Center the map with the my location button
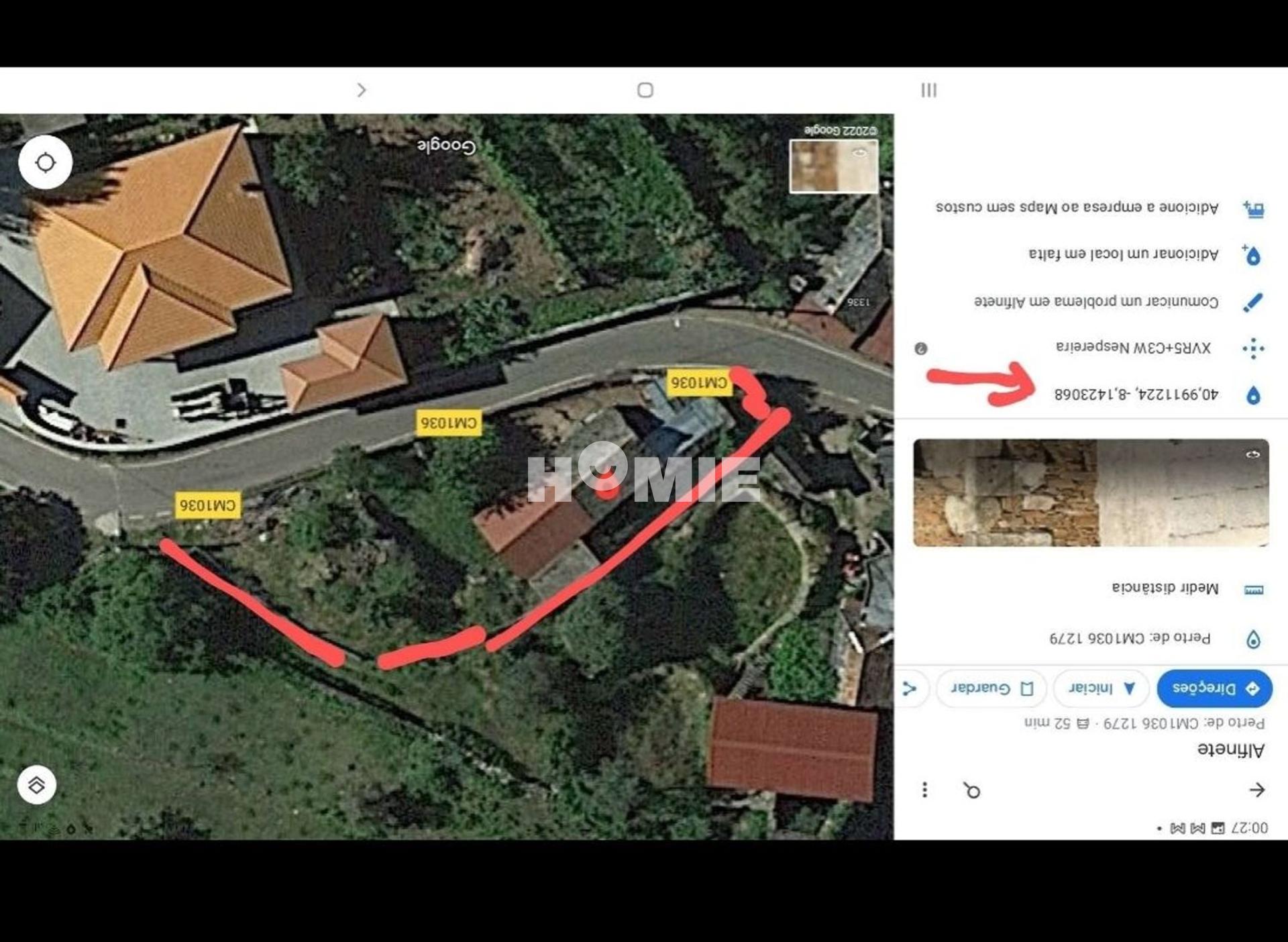 point(46,162)
